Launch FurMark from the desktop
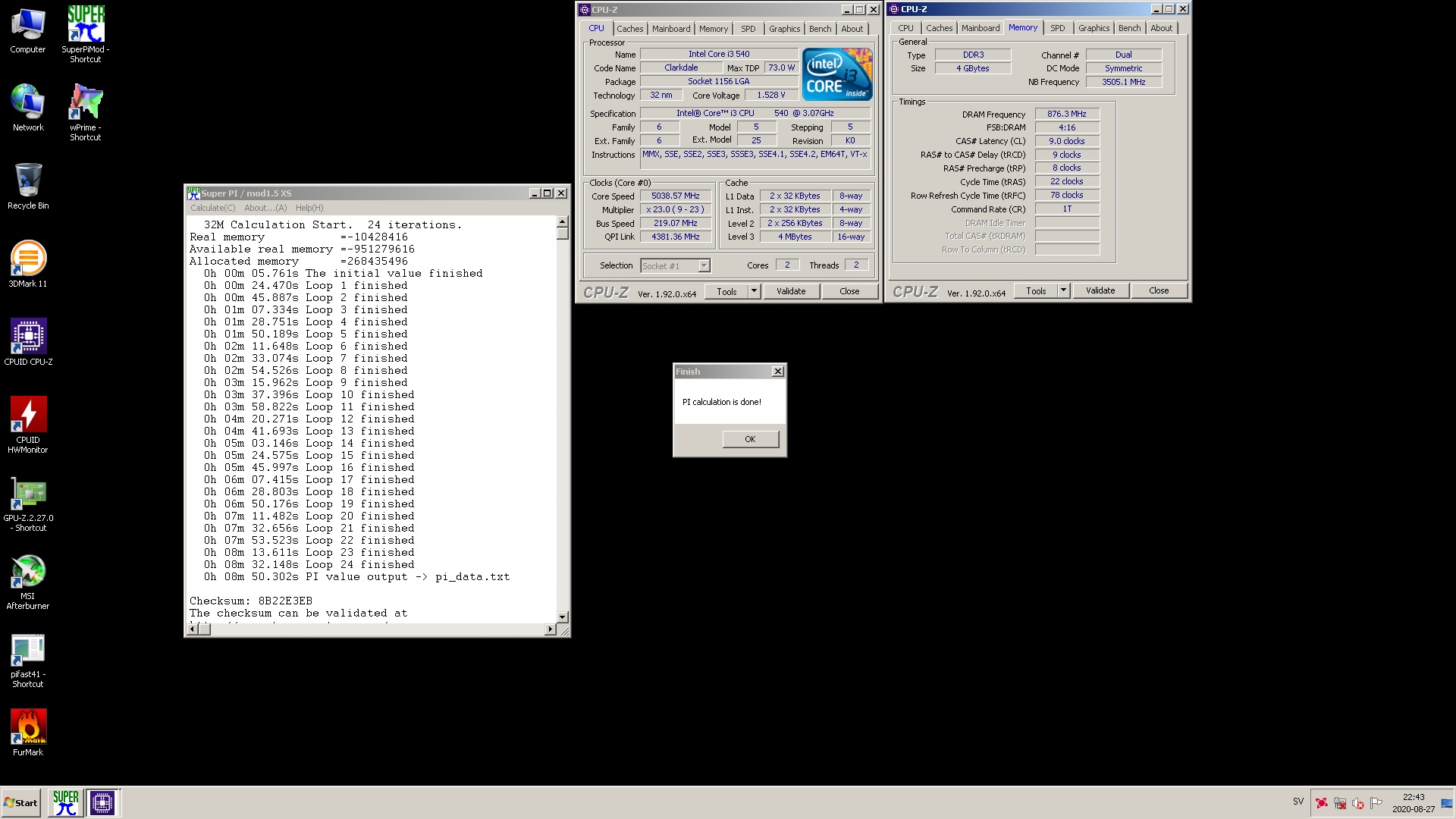 click(x=28, y=733)
